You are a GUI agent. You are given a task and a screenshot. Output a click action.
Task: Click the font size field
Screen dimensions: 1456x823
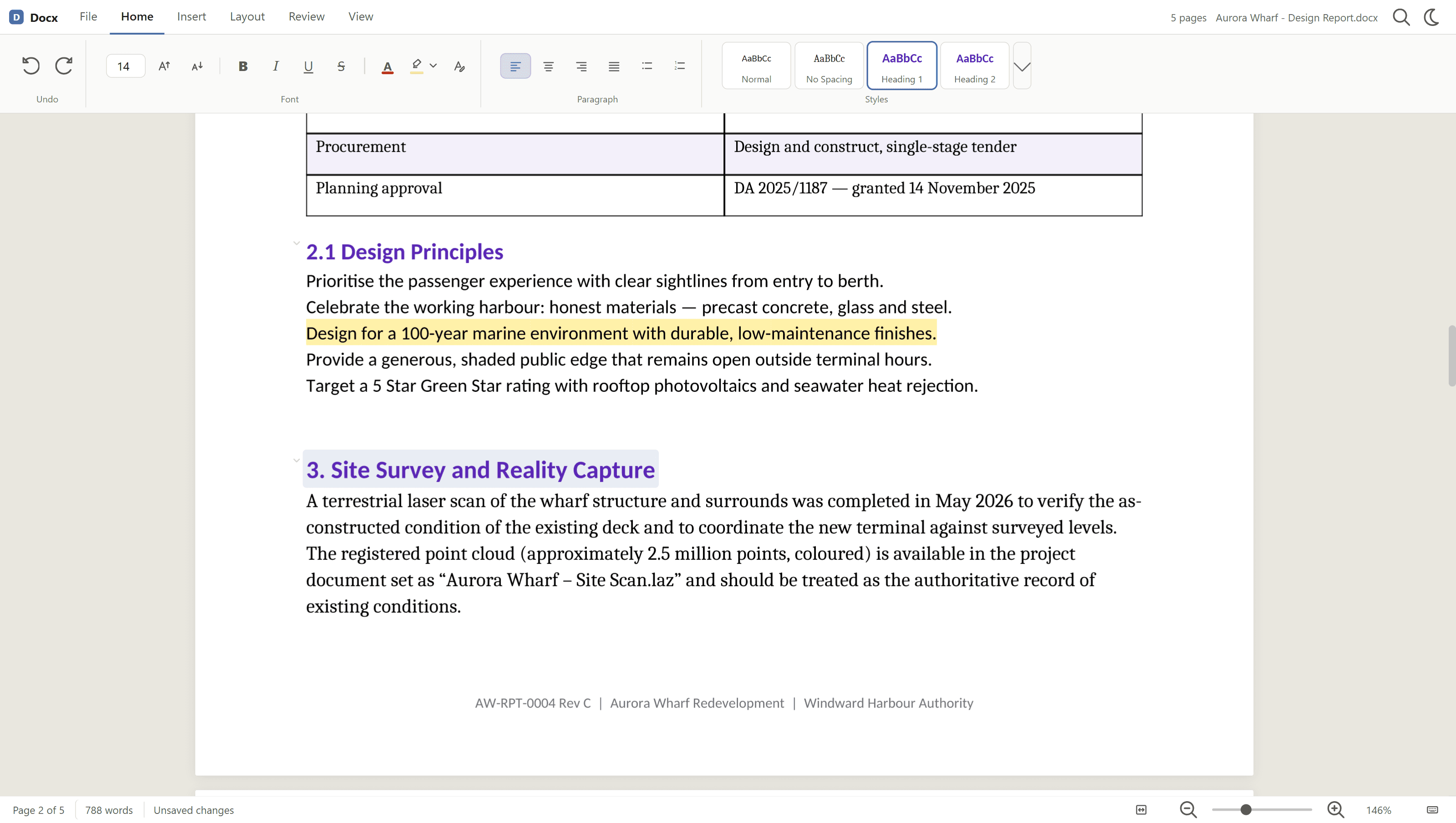(x=126, y=66)
